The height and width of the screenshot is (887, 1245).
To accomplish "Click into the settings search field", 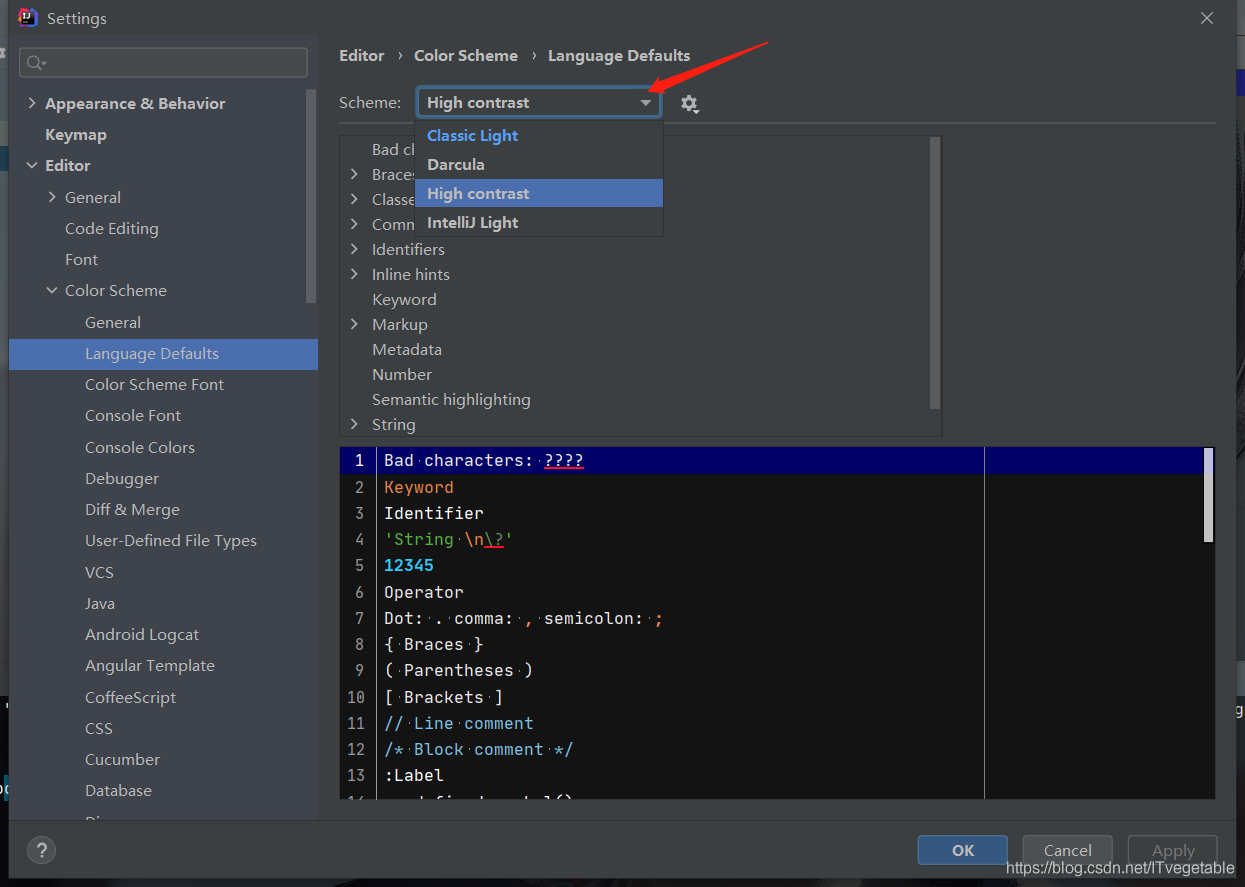I will [x=163, y=62].
